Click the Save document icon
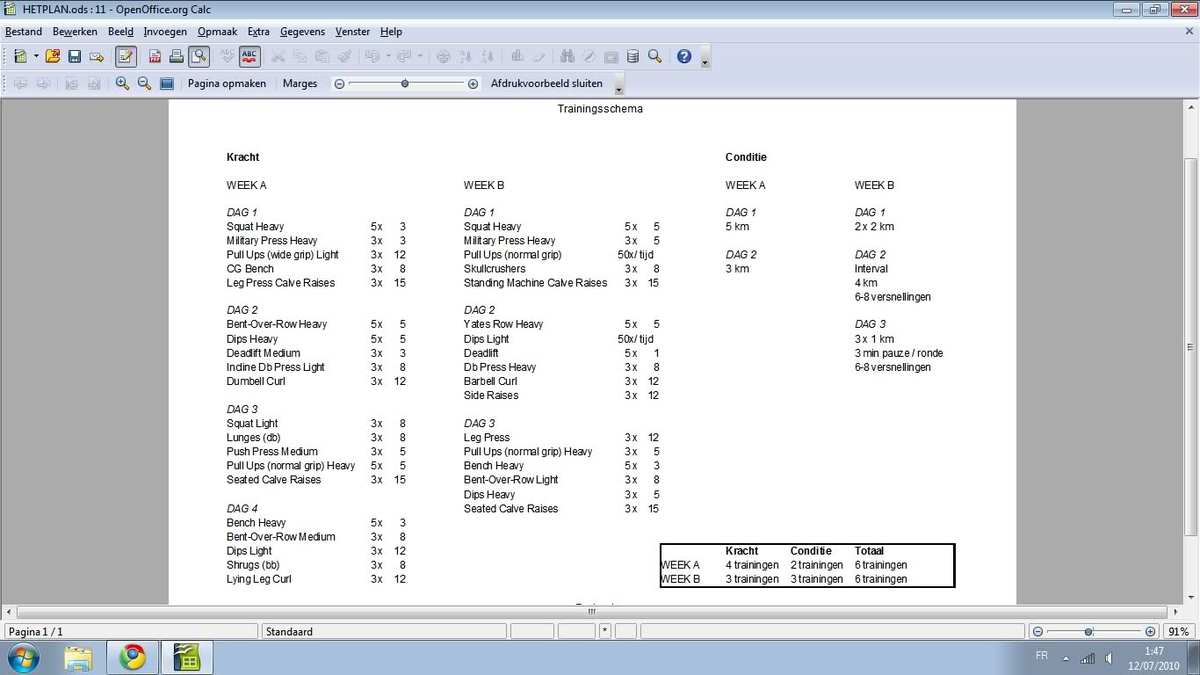Screen dimensions: 1200x675 coord(74,57)
